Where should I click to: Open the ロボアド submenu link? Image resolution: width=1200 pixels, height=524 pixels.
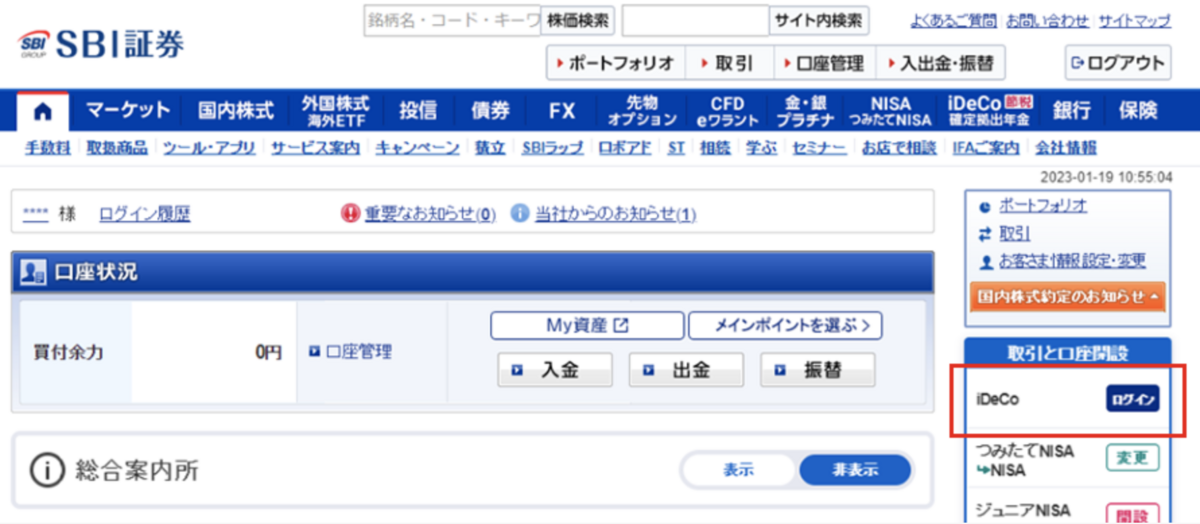click(x=625, y=148)
